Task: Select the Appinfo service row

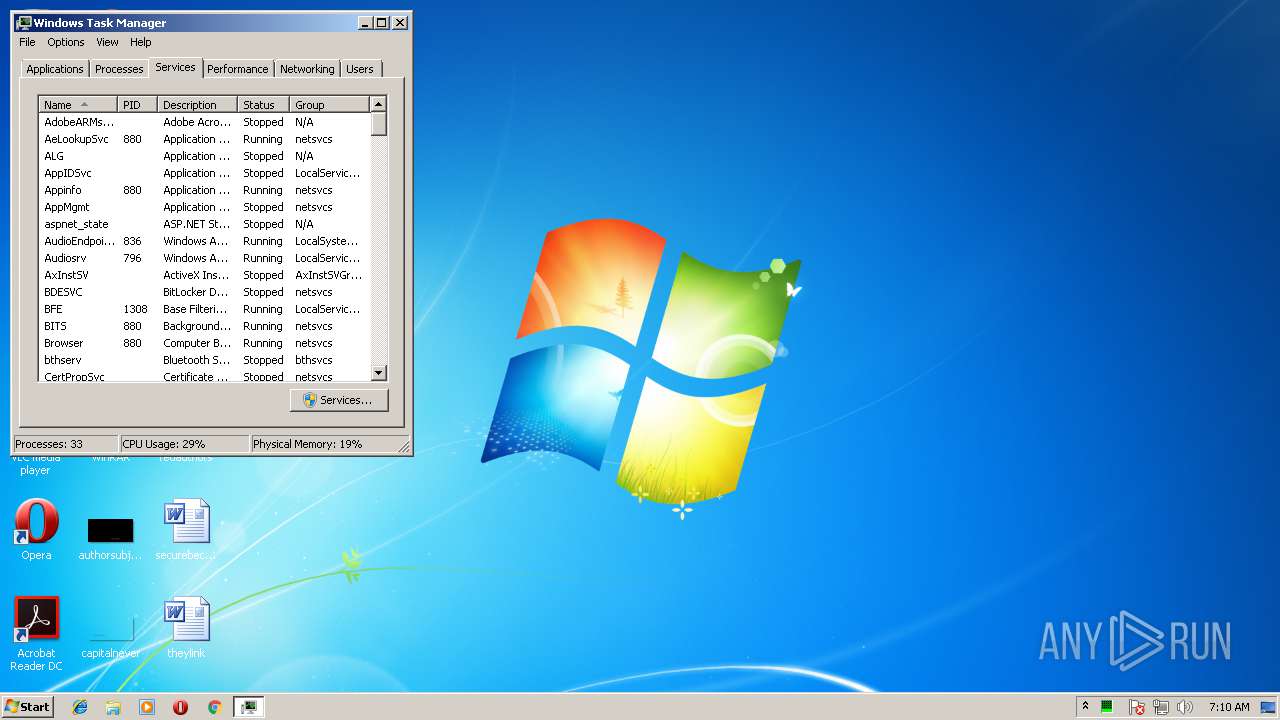Action: tap(204, 190)
